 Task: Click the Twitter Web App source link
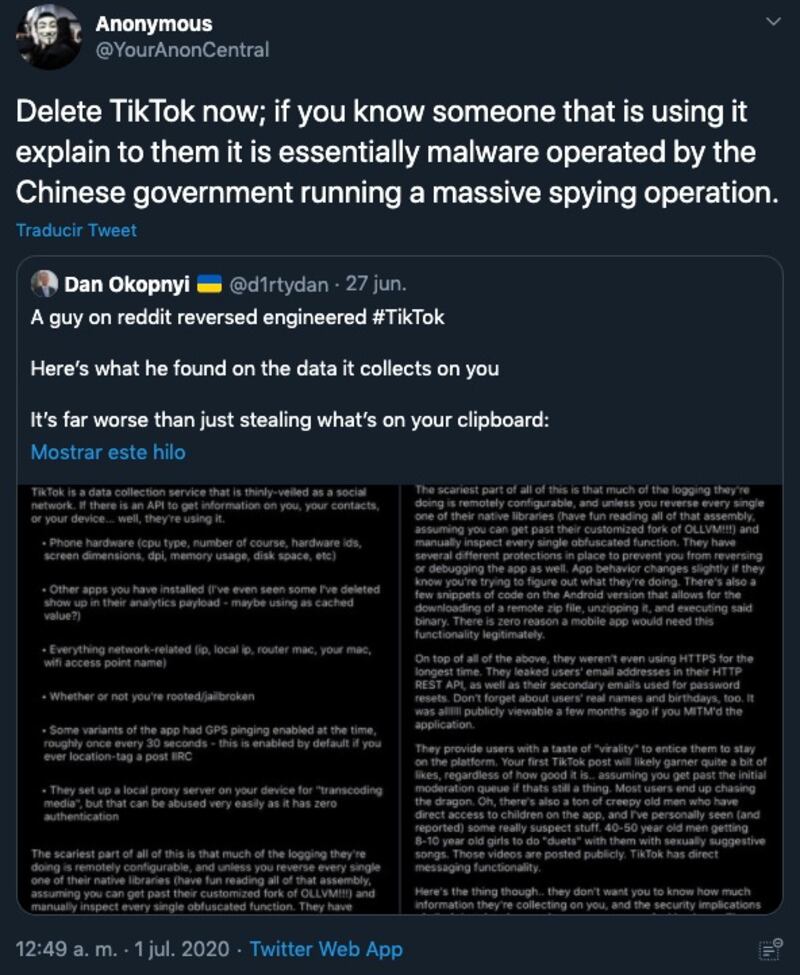pyautogui.click(x=326, y=949)
